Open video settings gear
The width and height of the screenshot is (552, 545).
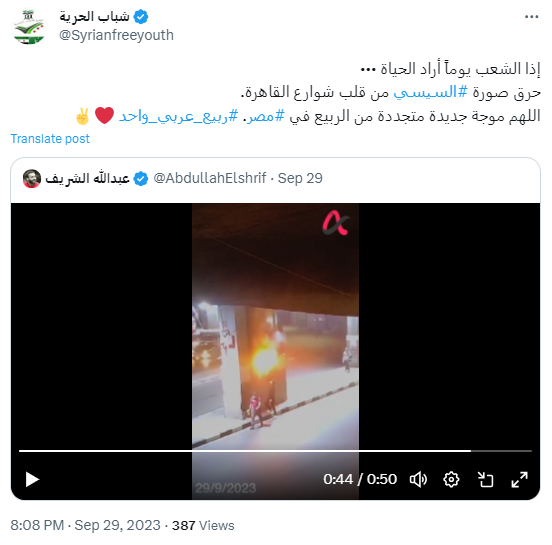point(451,480)
